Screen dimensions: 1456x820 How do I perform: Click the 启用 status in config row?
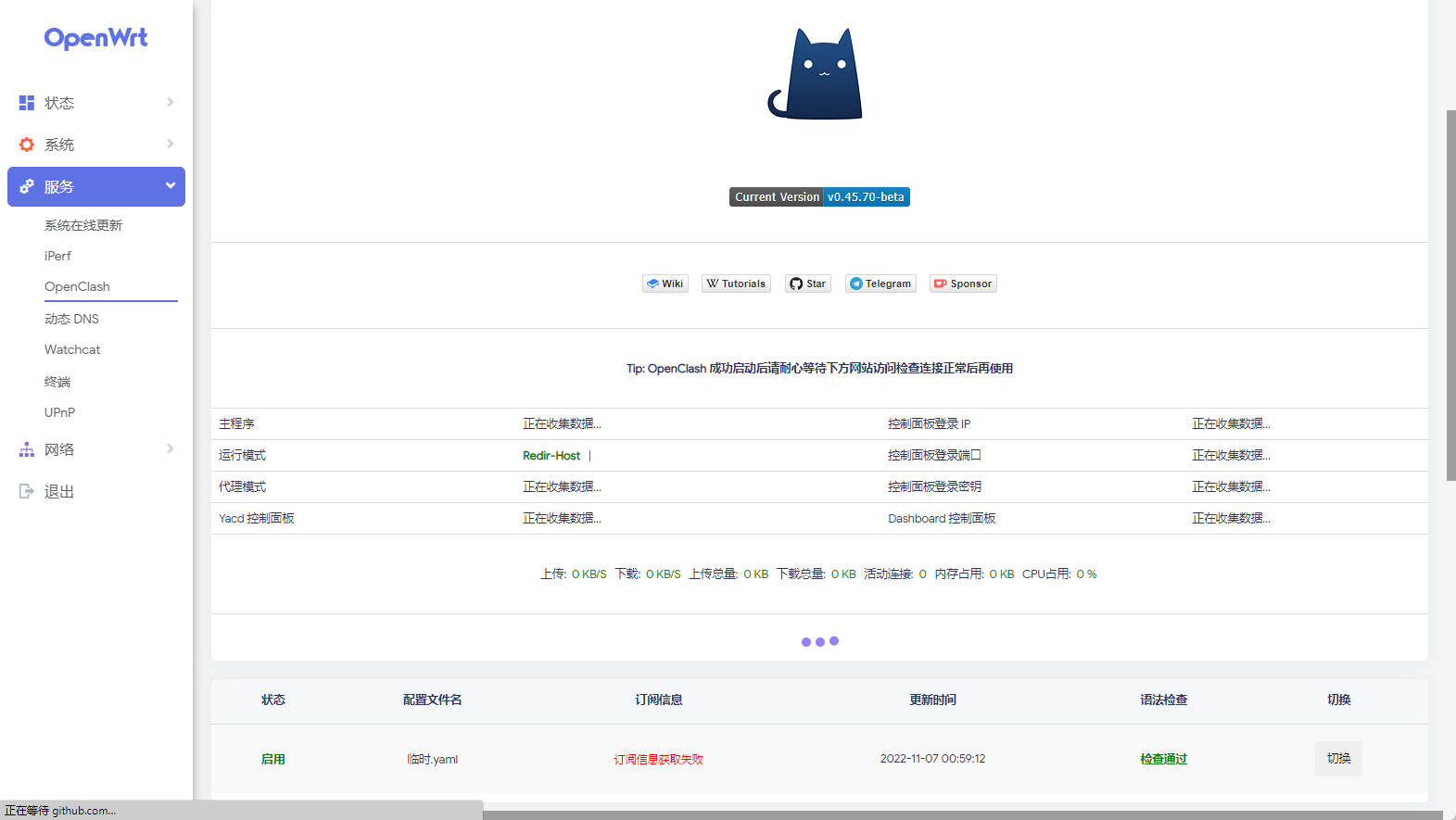click(x=272, y=759)
